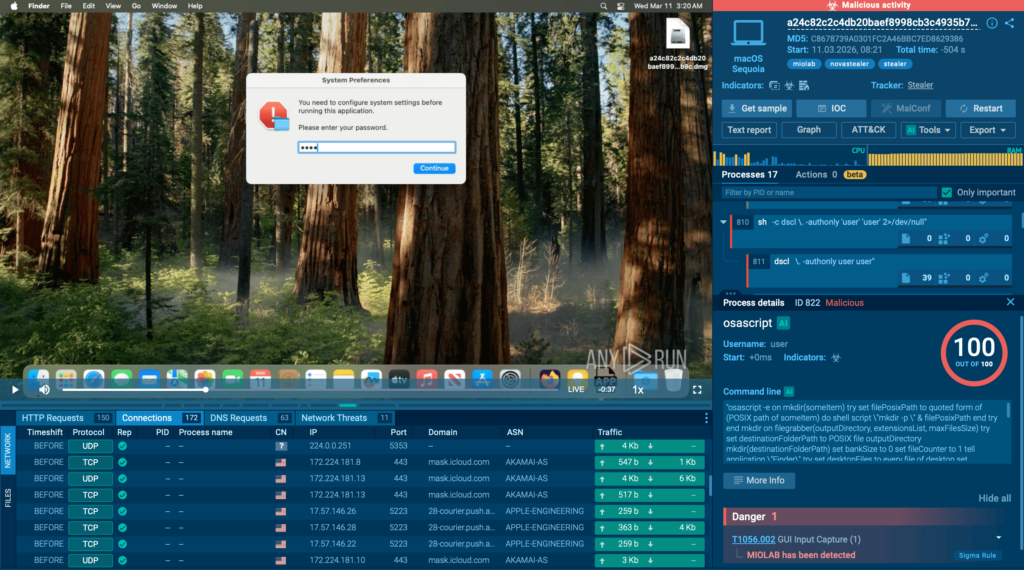Toggle the Only important checkbox
The height and width of the screenshot is (570, 1024).
tap(946, 193)
